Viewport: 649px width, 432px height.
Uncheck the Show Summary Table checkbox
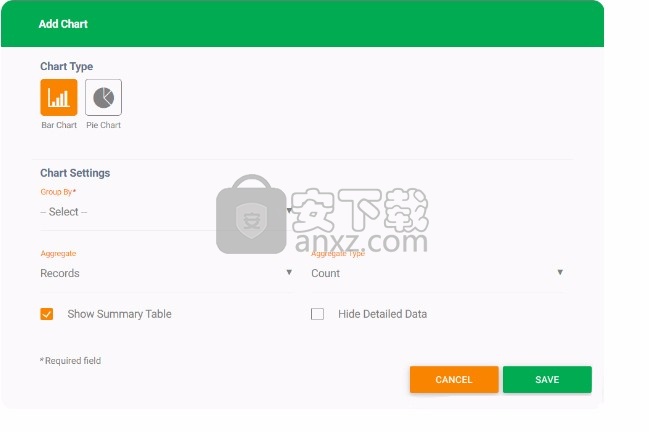pyautogui.click(x=47, y=314)
